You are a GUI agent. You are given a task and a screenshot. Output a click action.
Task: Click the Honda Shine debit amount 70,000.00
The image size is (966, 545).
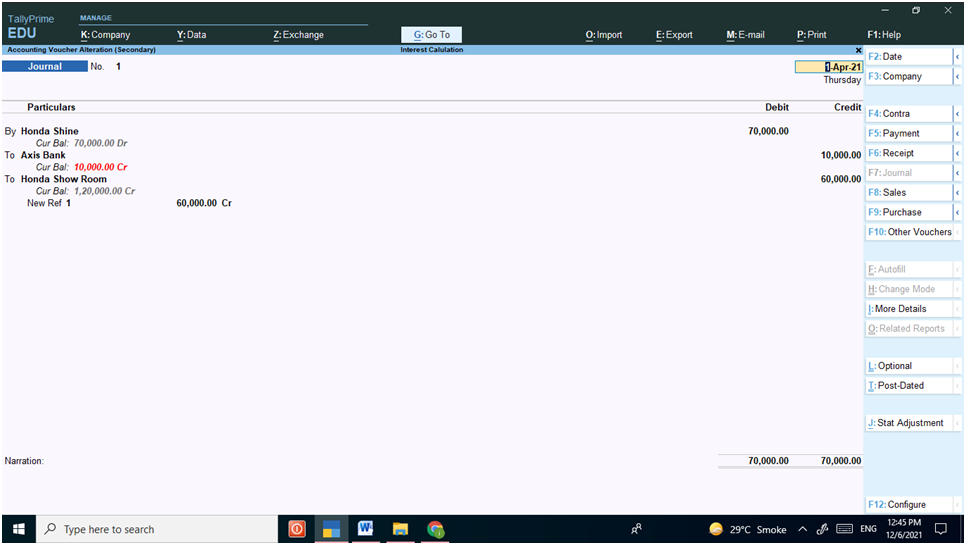point(768,131)
